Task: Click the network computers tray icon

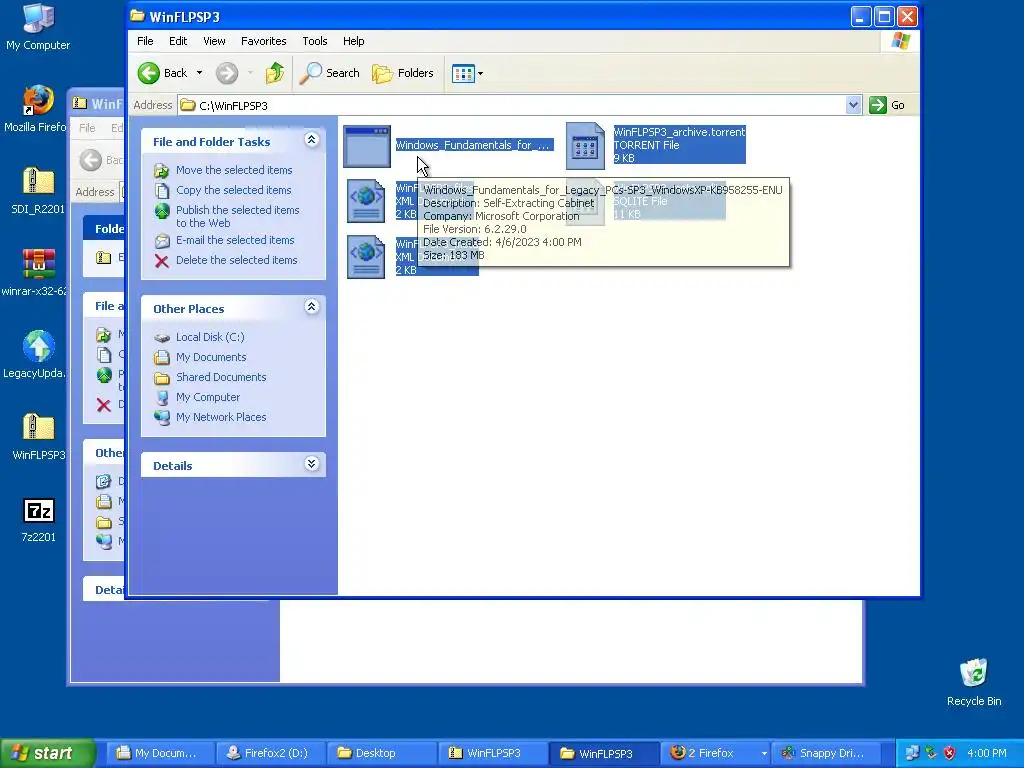Action: (x=912, y=753)
